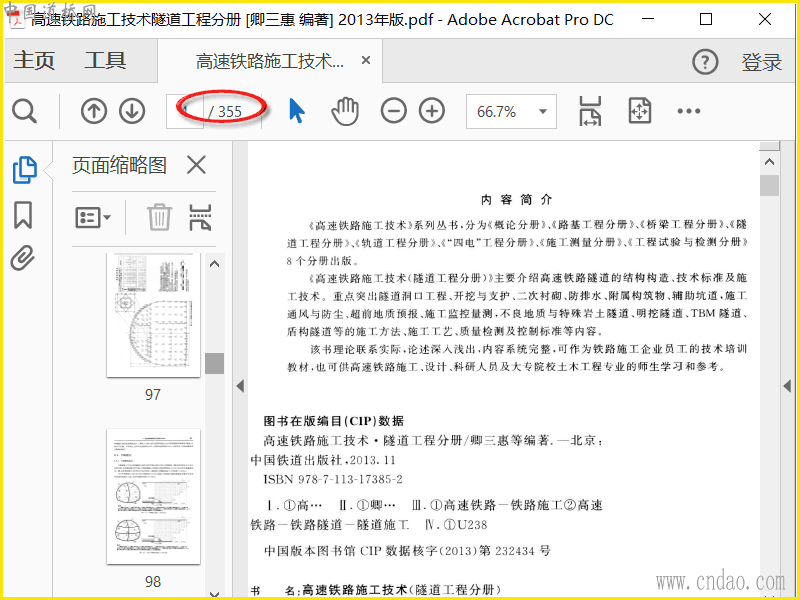This screenshot has width=800, height=600.
Task: Activate the hand pan tool
Action: [x=345, y=111]
